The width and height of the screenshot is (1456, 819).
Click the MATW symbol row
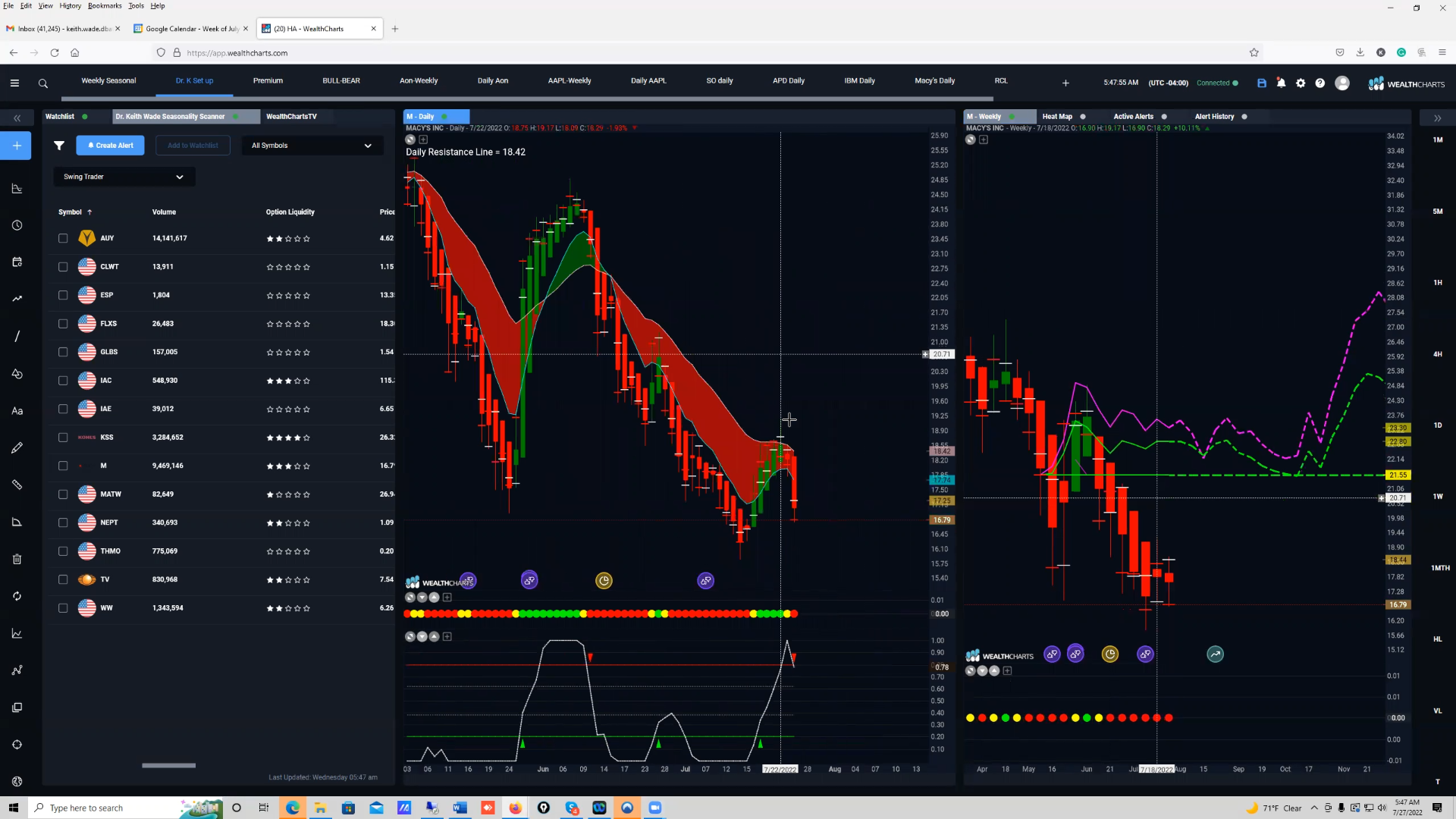click(220, 494)
